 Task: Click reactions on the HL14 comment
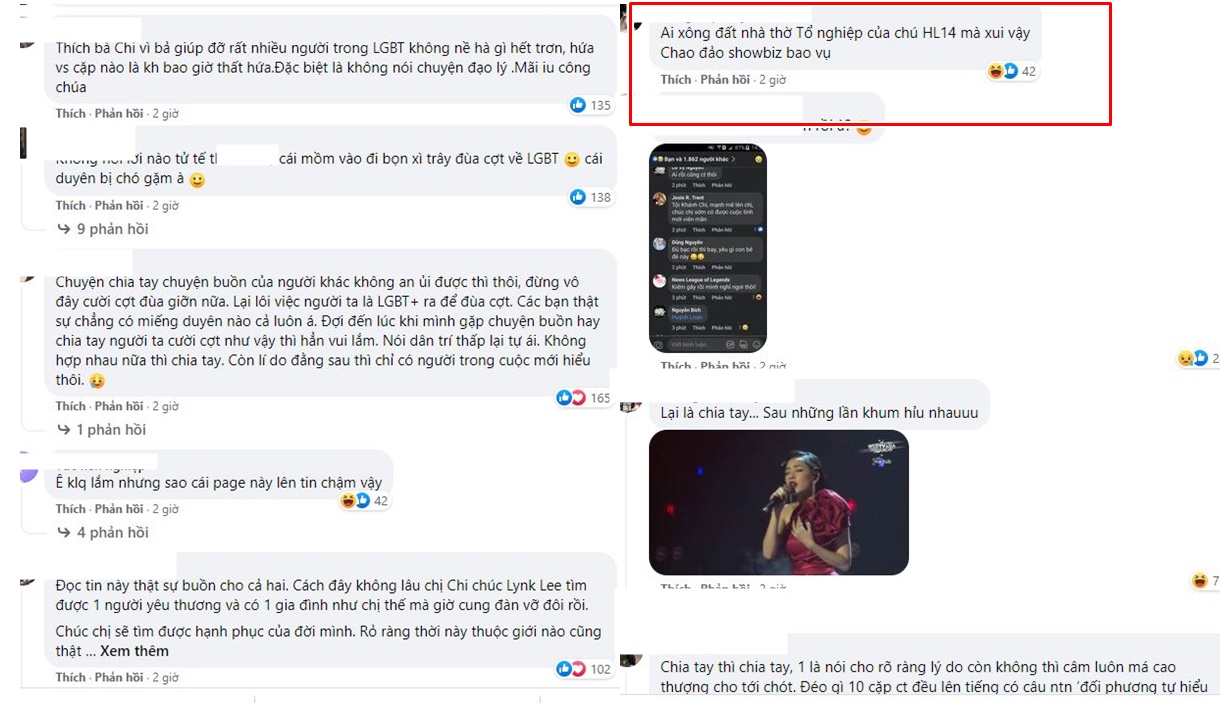coord(1012,71)
